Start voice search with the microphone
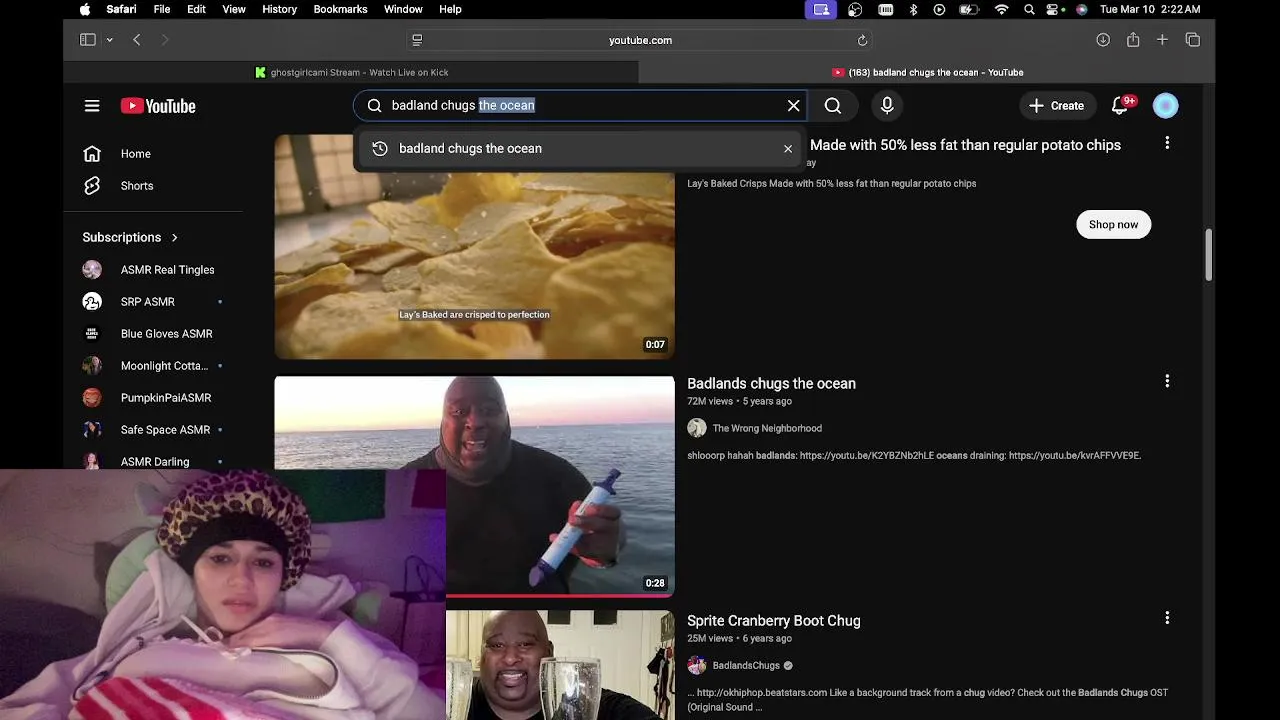This screenshot has height=720, width=1280. point(887,106)
